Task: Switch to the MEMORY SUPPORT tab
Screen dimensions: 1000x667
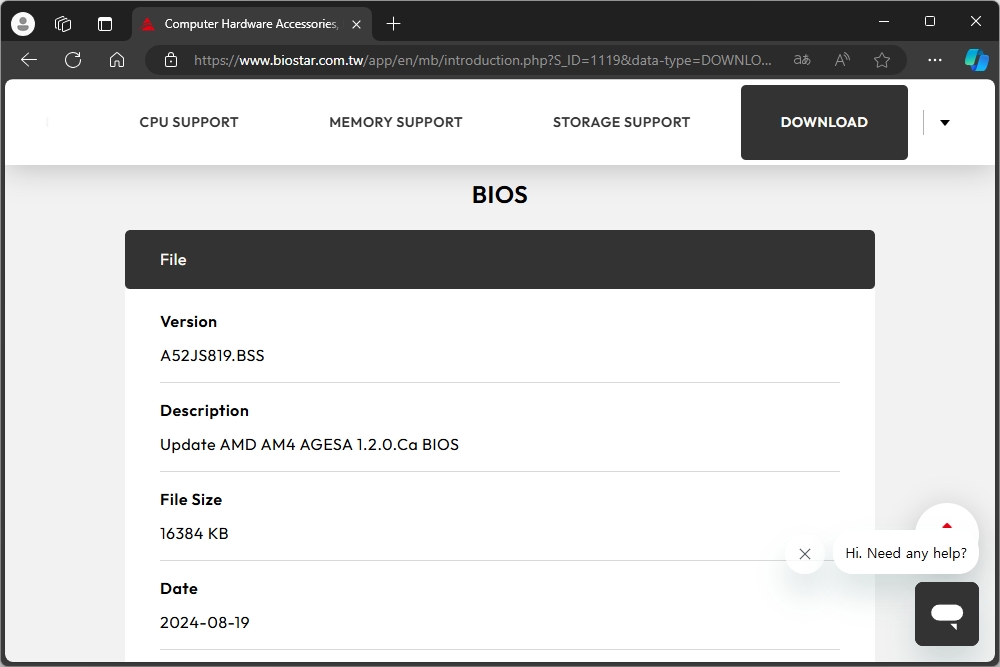Action: pos(395,122)
